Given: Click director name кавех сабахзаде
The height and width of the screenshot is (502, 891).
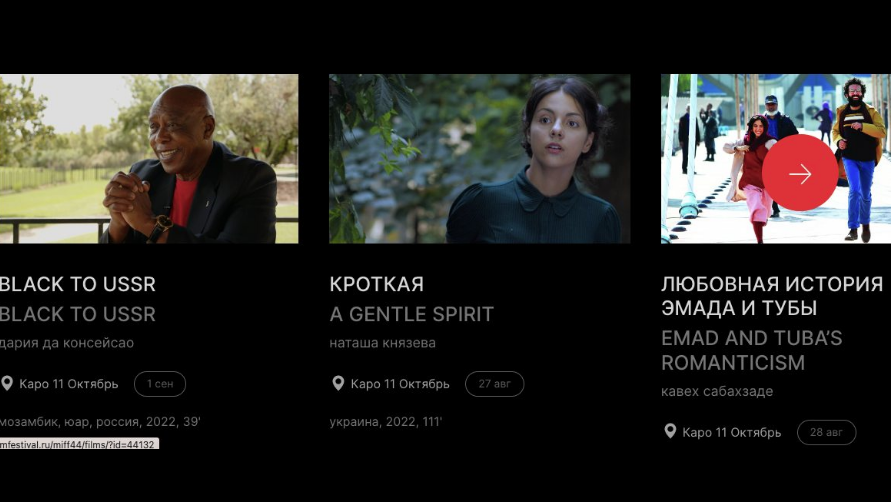Looking at the screenshot, I should click(x=717, y=391).
